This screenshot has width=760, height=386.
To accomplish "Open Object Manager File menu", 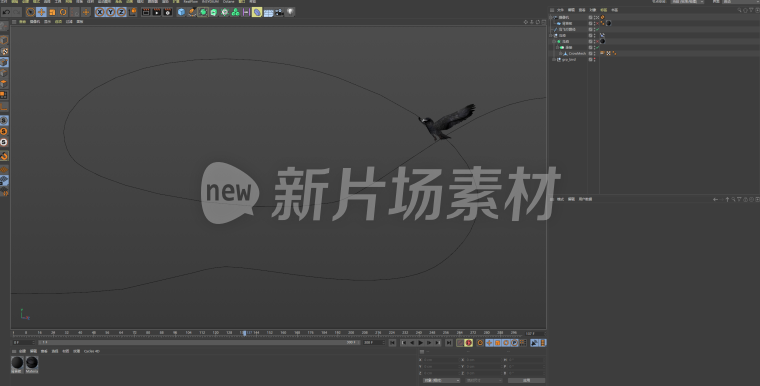I will 560,10.
